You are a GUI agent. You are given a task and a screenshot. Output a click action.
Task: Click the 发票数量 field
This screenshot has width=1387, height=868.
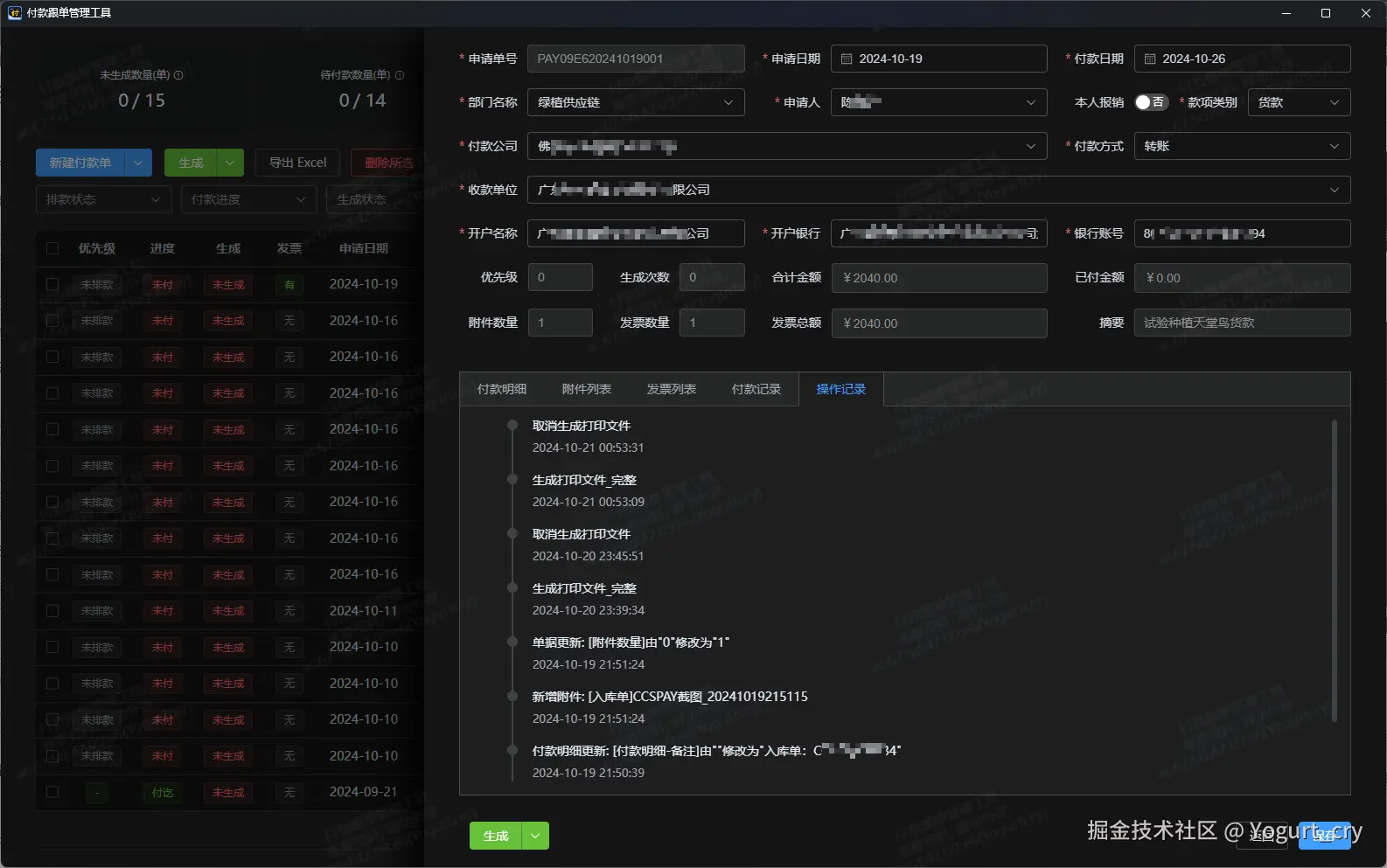(x=712, y=323)
